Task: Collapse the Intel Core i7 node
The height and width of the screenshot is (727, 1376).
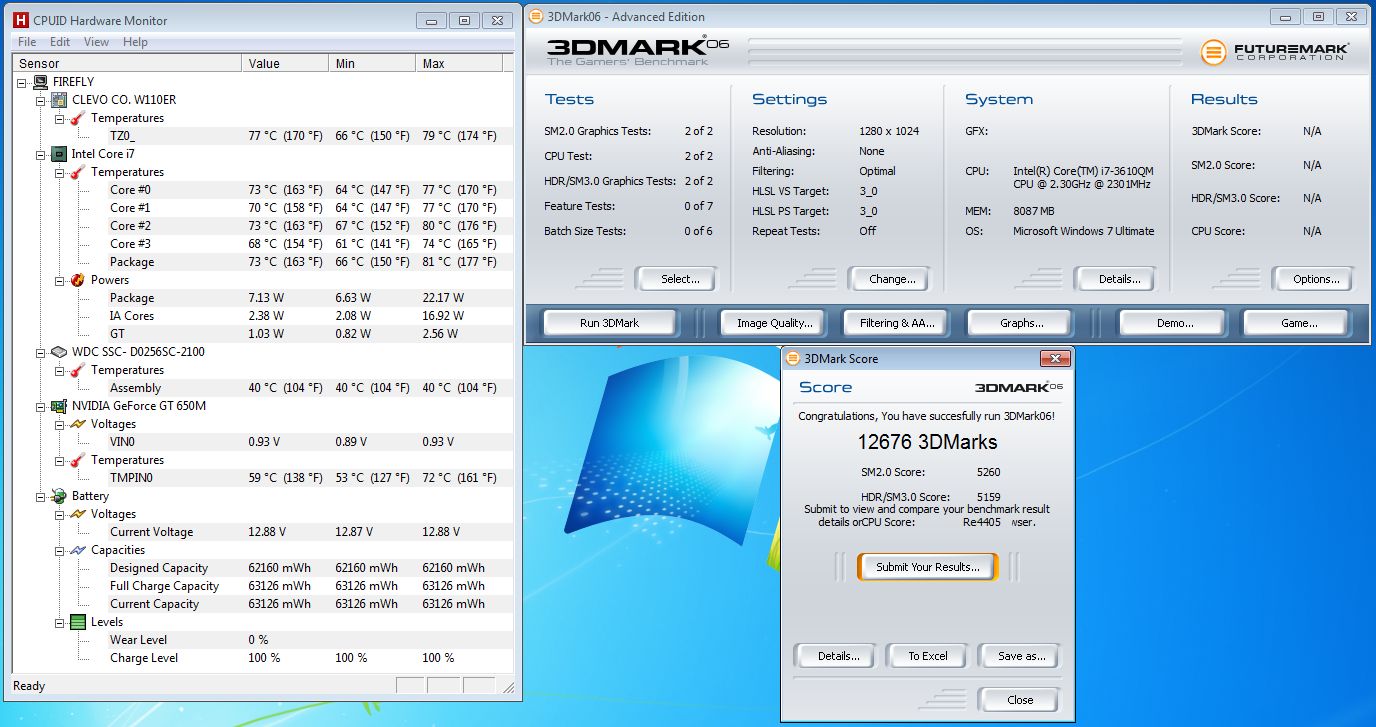Action: [41, 154]
